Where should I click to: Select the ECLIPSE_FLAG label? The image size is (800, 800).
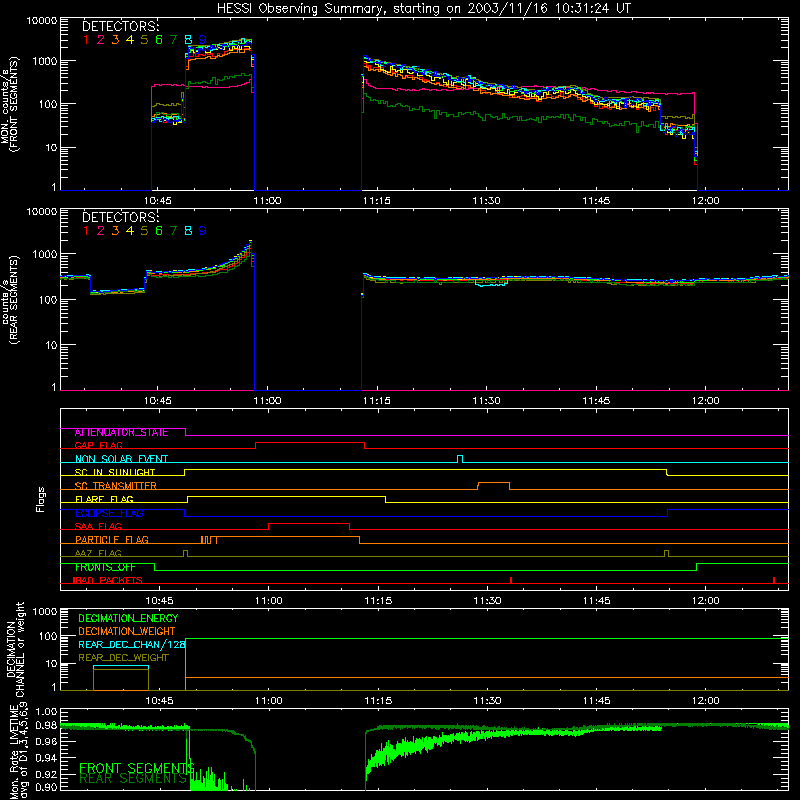tap(109, 513)
